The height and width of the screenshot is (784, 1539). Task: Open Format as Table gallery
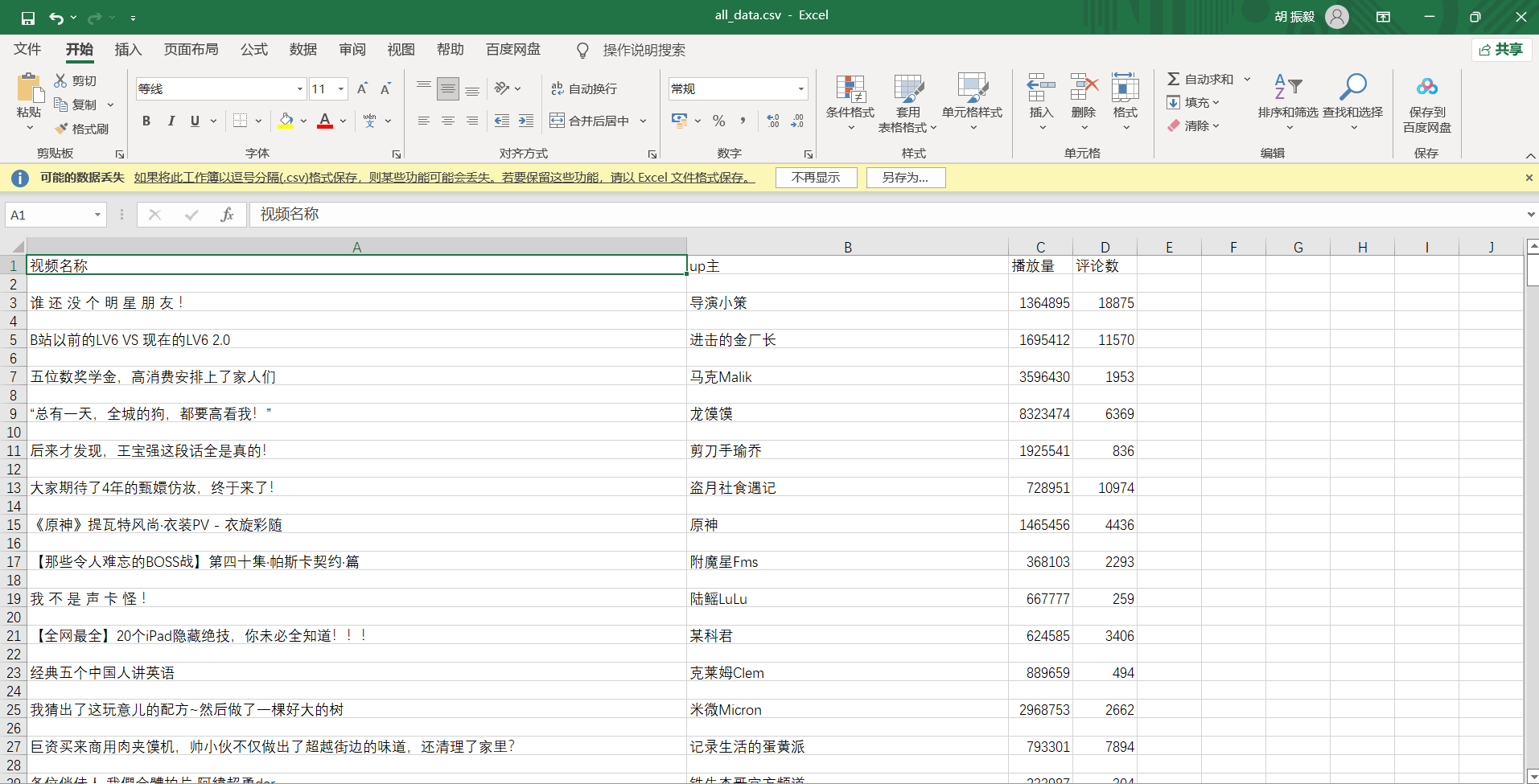point(908,103)
